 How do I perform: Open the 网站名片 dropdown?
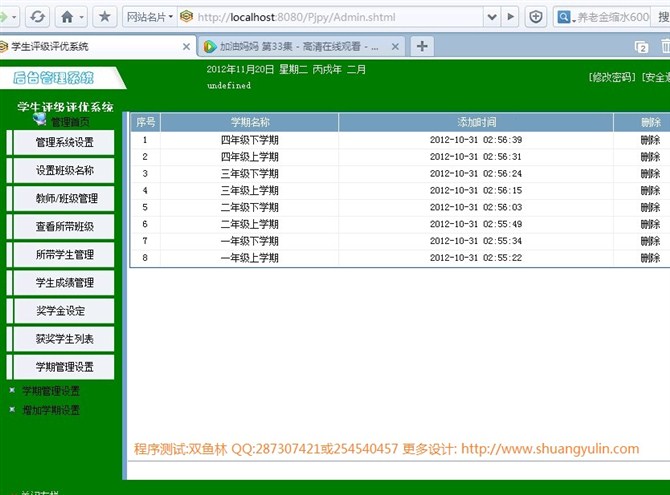[x=150, y=17]
